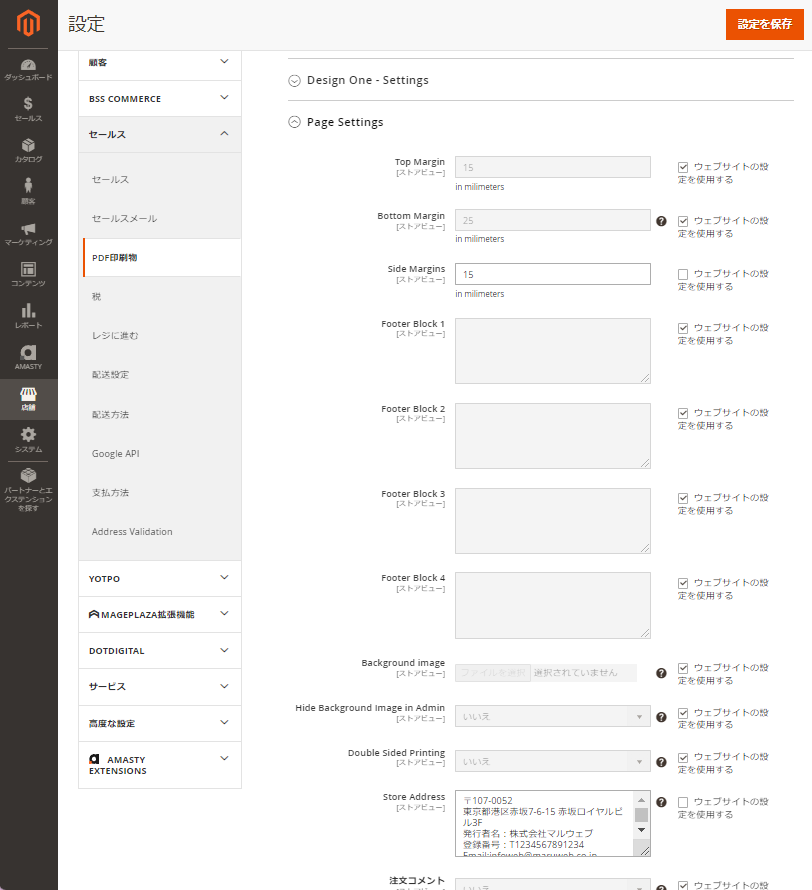Toggle Double Sided Printing website setting checkbox
Viewport: 812px width, 890px height.
coord(683,758)
